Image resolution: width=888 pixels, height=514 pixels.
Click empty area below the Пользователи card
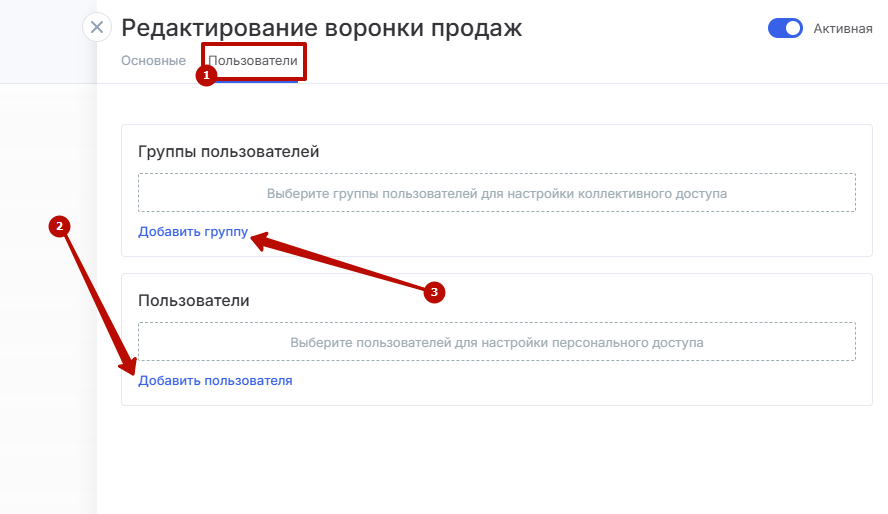[496, 460]
